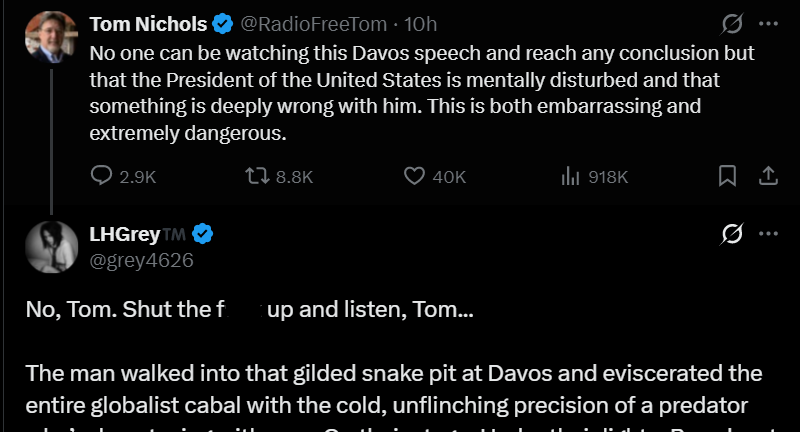The width and height of the screenshot is (800, 432).
Task: Open the LHGrey display name
Action: (124, 234)
